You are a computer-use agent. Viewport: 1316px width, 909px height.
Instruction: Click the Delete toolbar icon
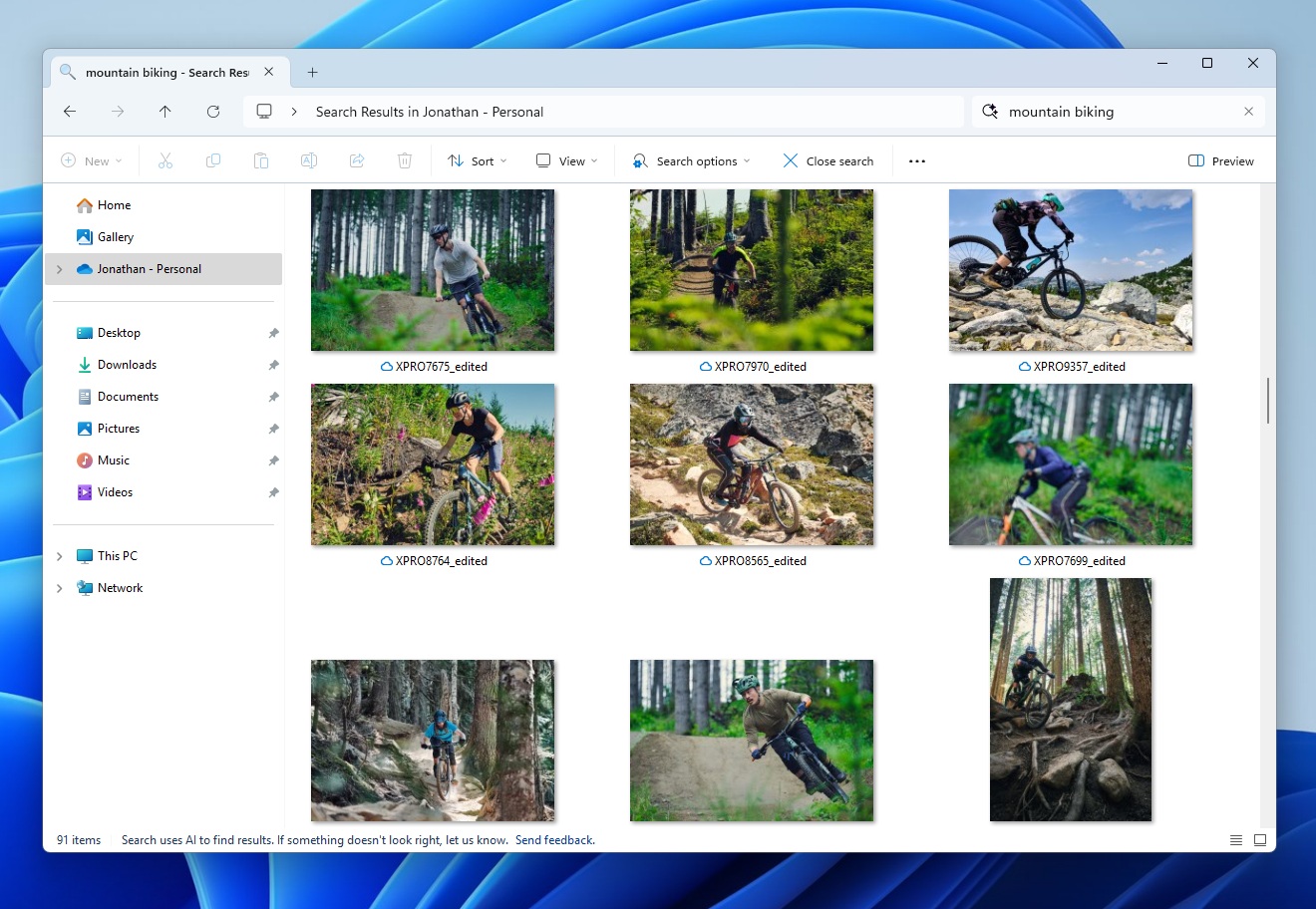coord(405,160)
